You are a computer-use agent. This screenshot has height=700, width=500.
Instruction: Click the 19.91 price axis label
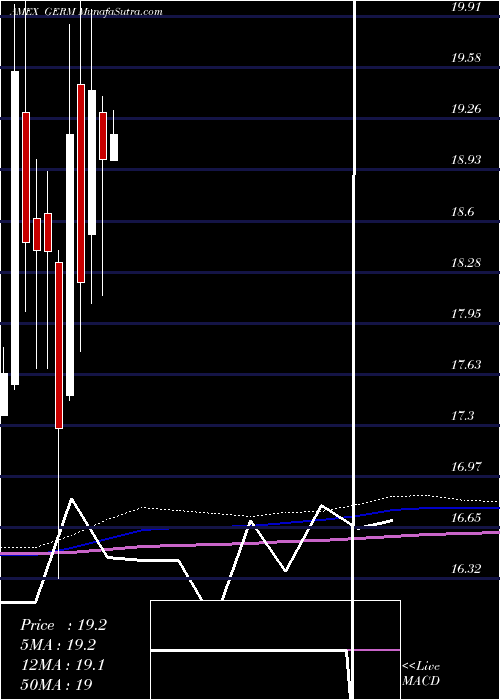point(466,7)
